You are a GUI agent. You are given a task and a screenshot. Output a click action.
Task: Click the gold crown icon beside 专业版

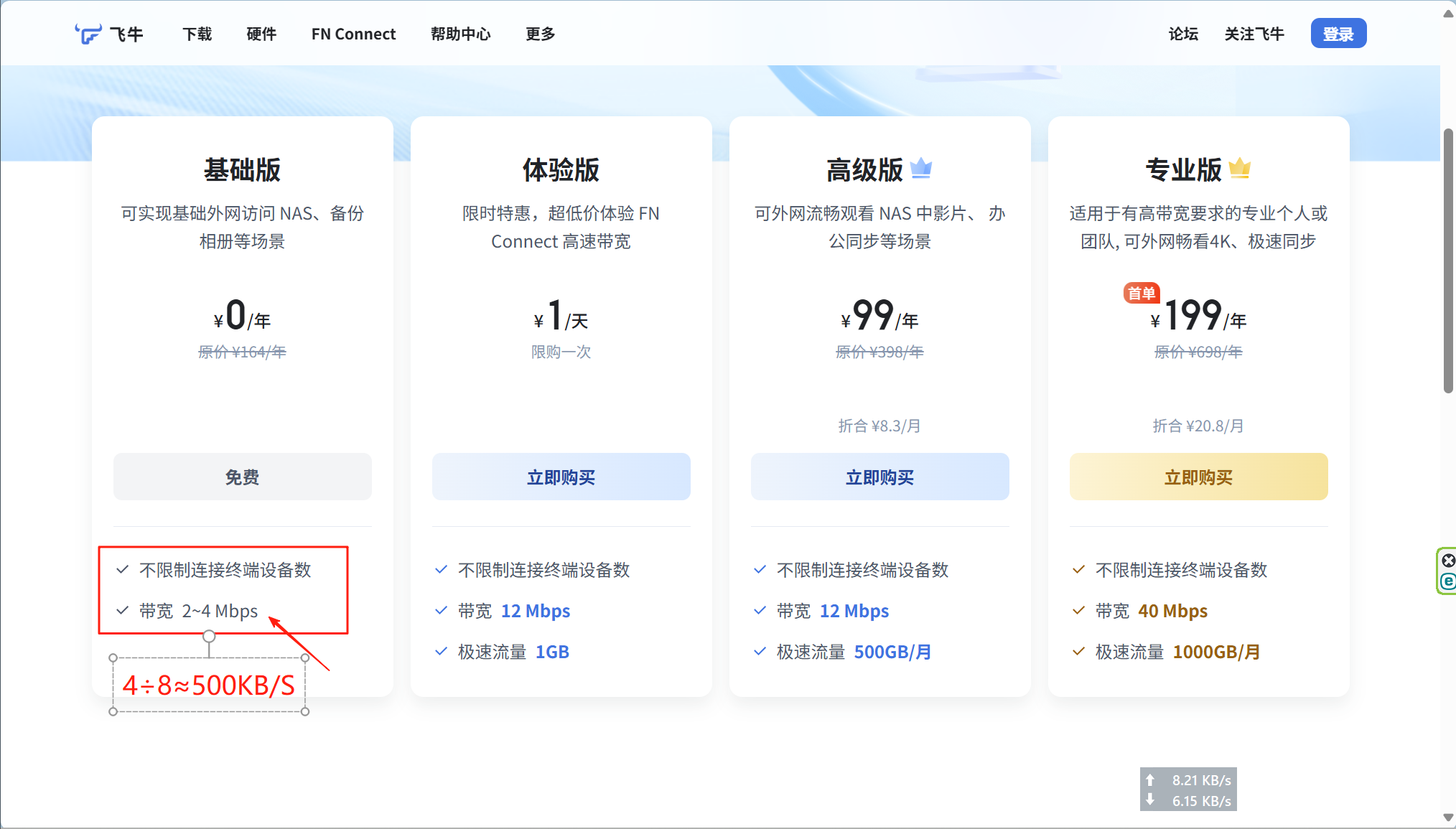pos(1240,168)
